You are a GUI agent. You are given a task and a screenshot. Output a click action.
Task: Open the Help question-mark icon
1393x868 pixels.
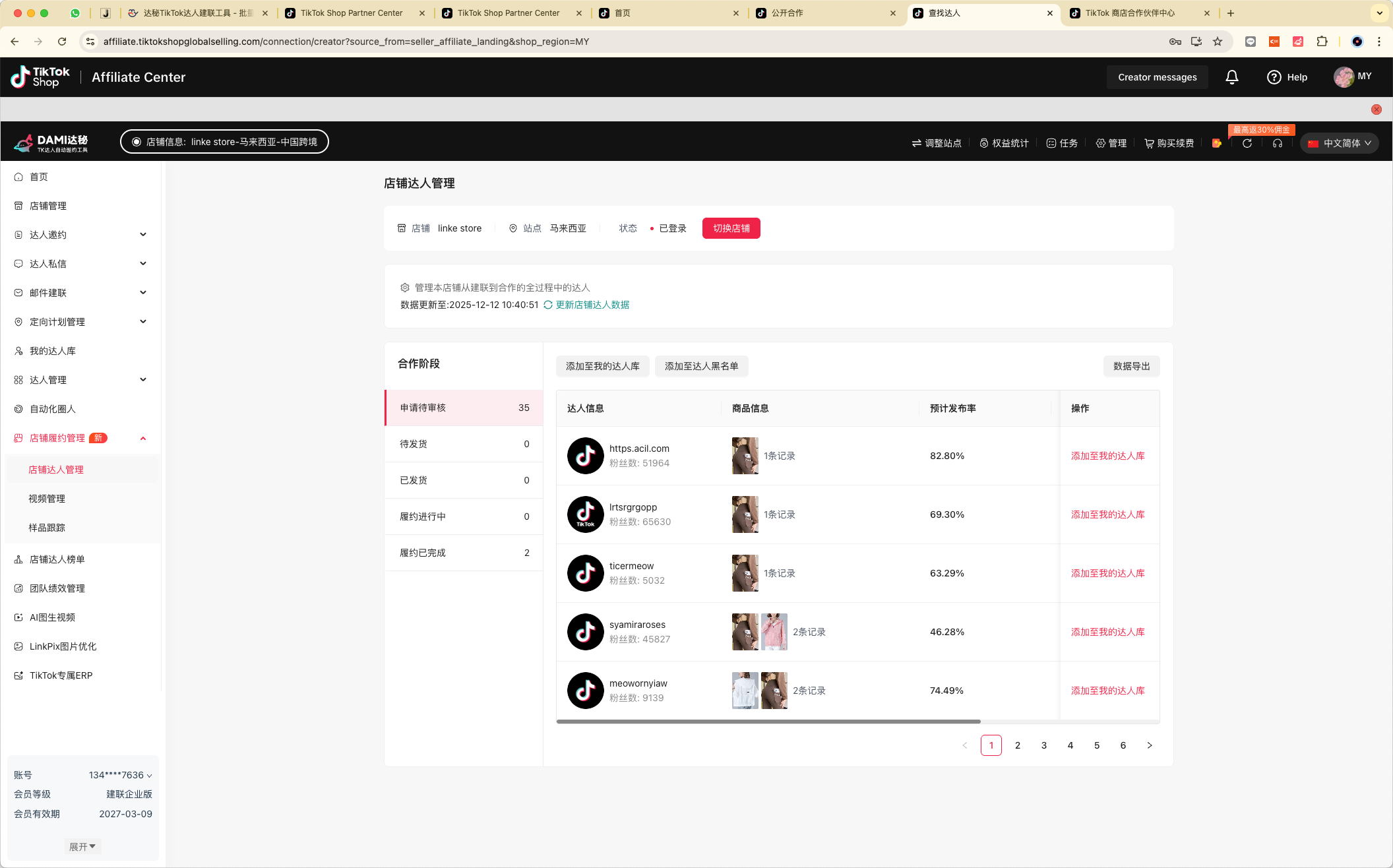click(x=1274, y=77)
